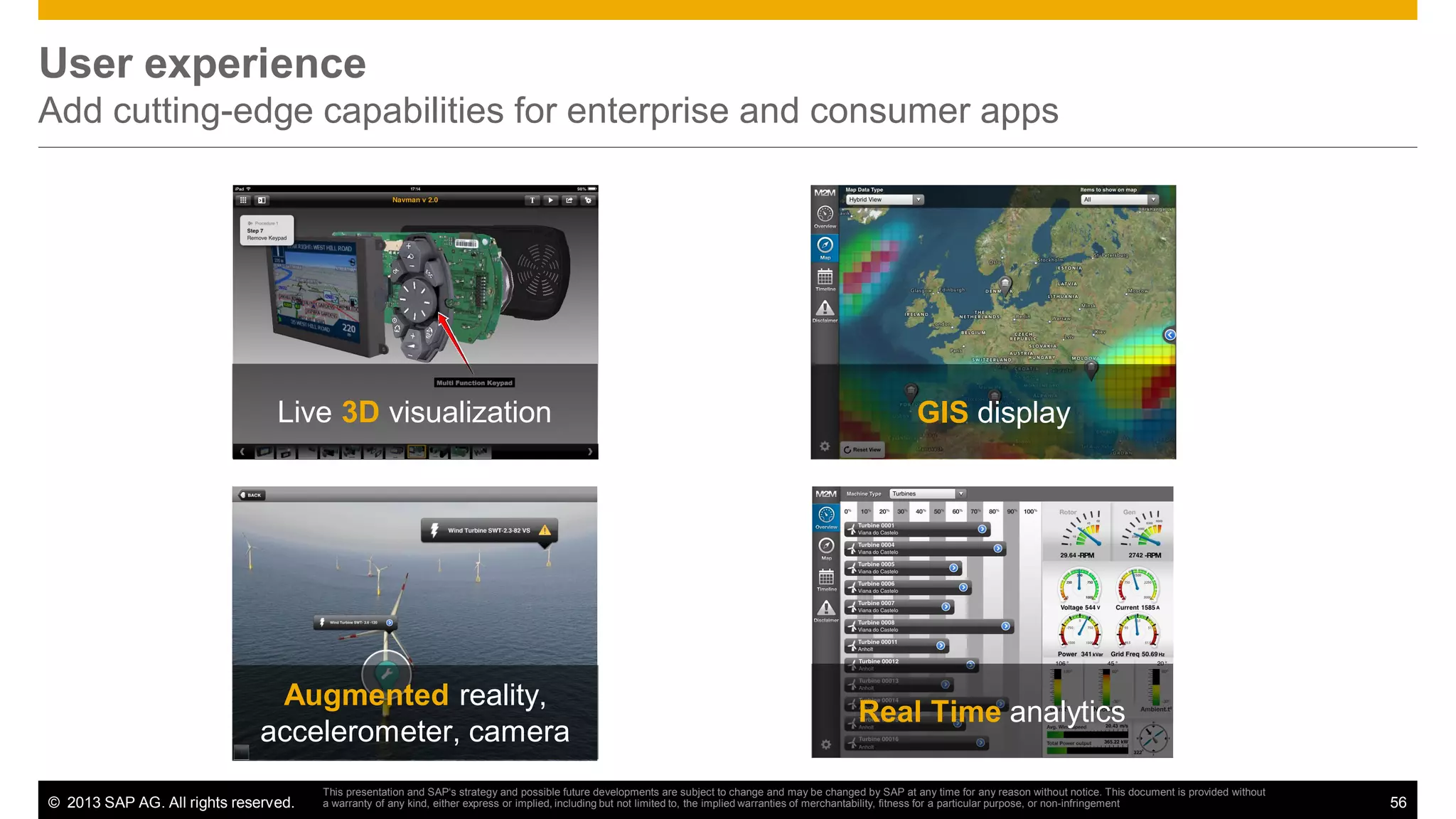The image size is (1456, 819).
Task: Click the wind direction compass gauge
Action: 1153,738
